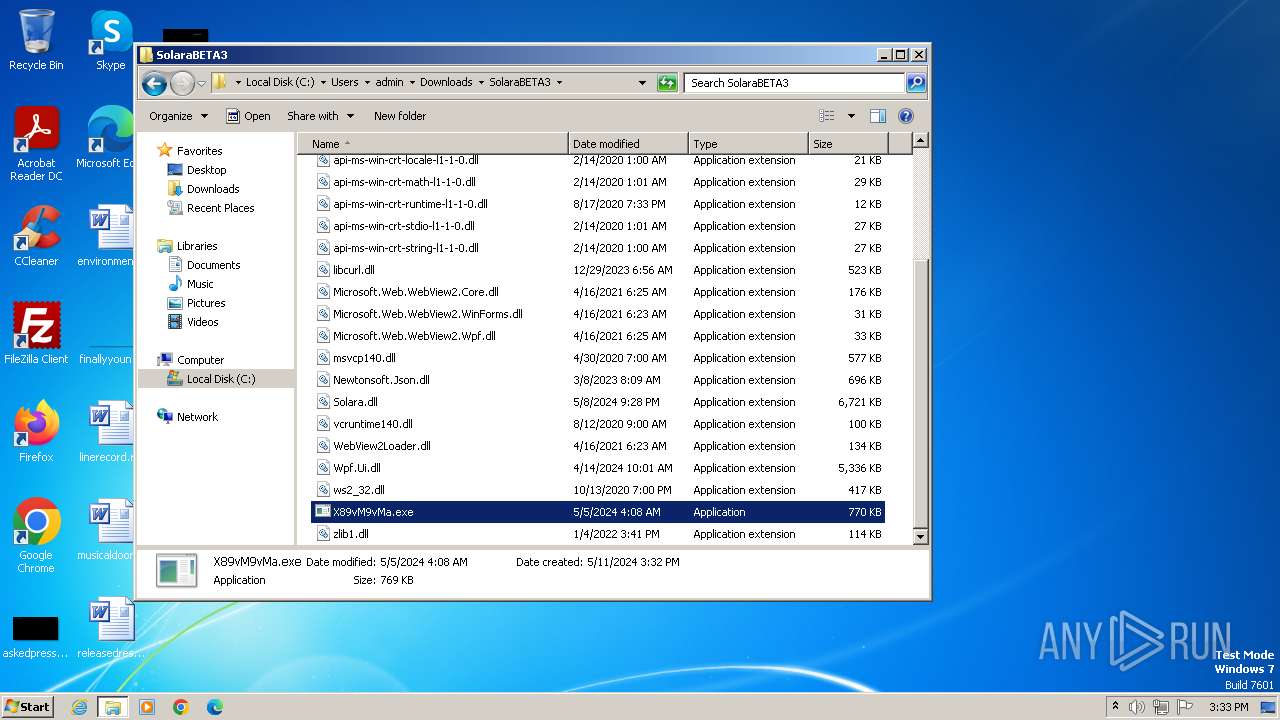
Task: Click the volume icon in system tray
Action: [x=1137, y=707]
